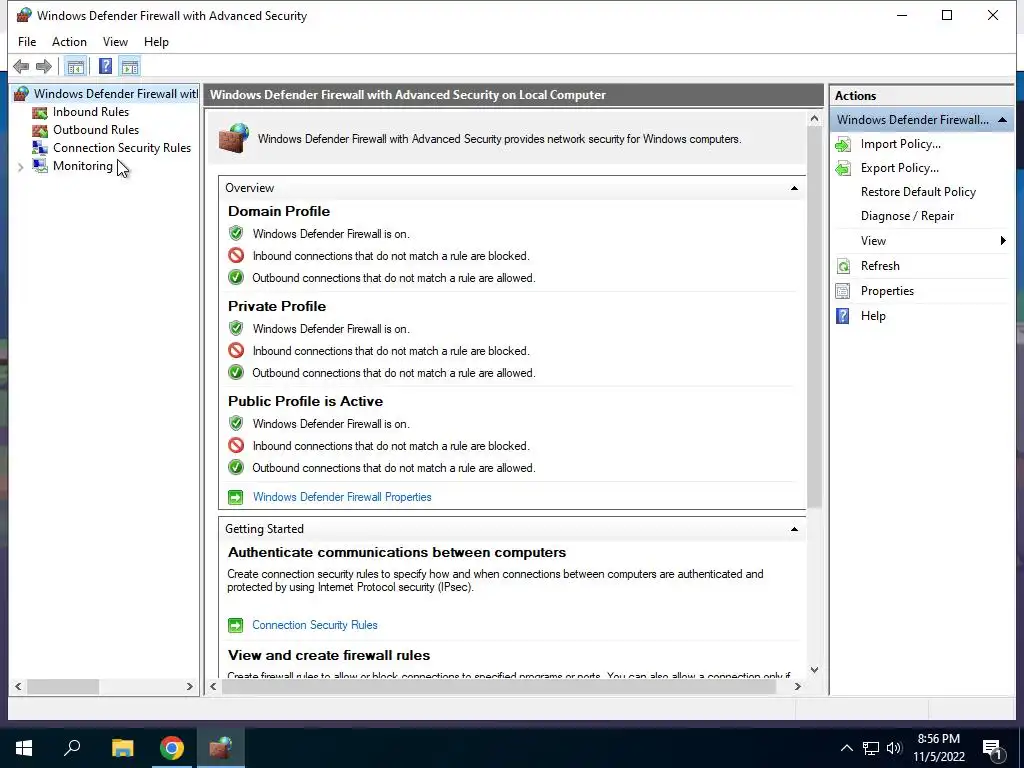Click the Export Policy green arrow icon
Screen dimensions: 1024x768
pyautogui.click(x=843, y=168)
